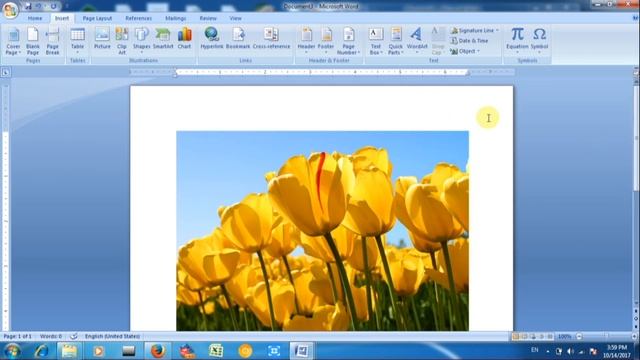Viewport: 640px width, 360px height.
Task: Click the 100% zoom level button
Action: (x=564, y=337)
